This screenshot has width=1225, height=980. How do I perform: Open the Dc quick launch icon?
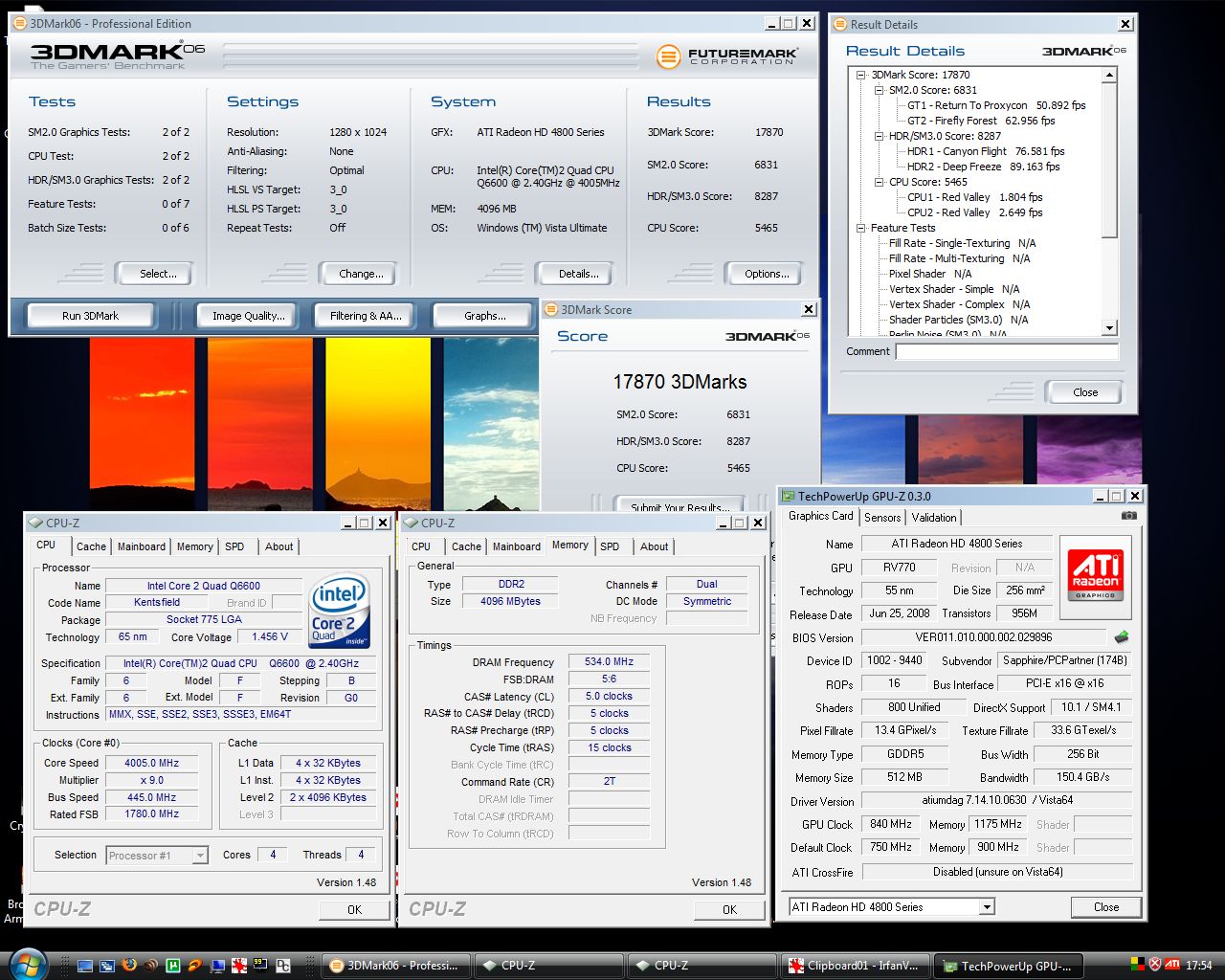pos(283,966)
